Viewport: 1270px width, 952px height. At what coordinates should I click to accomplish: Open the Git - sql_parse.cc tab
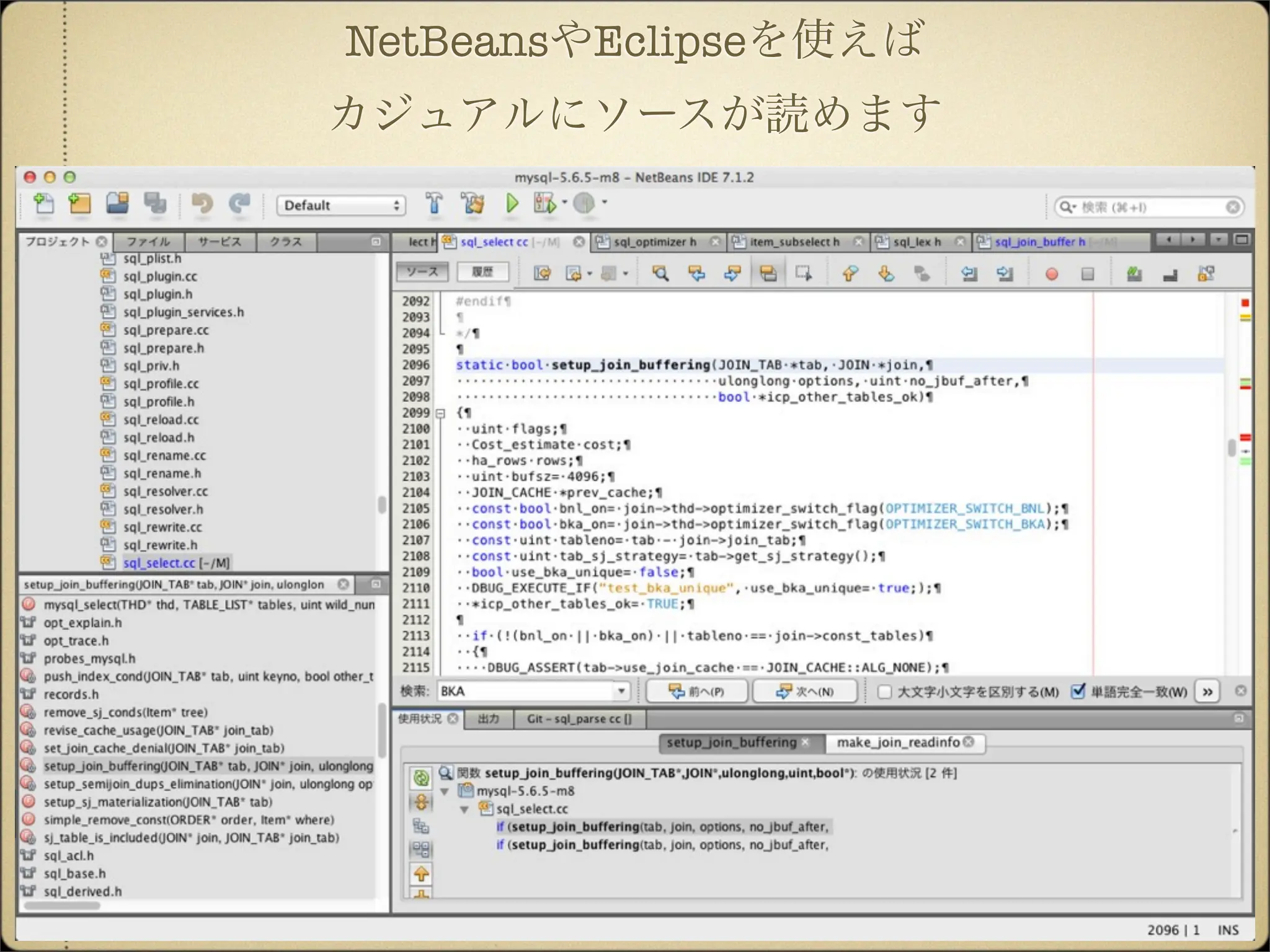click(x=579, y=719)
